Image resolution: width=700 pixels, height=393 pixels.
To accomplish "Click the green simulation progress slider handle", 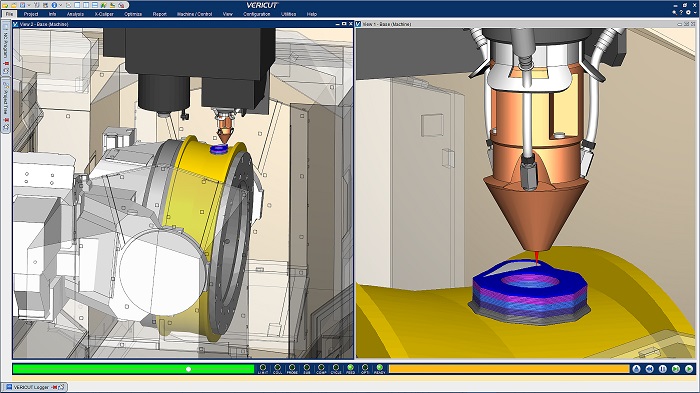I will (x=188, y=369).
